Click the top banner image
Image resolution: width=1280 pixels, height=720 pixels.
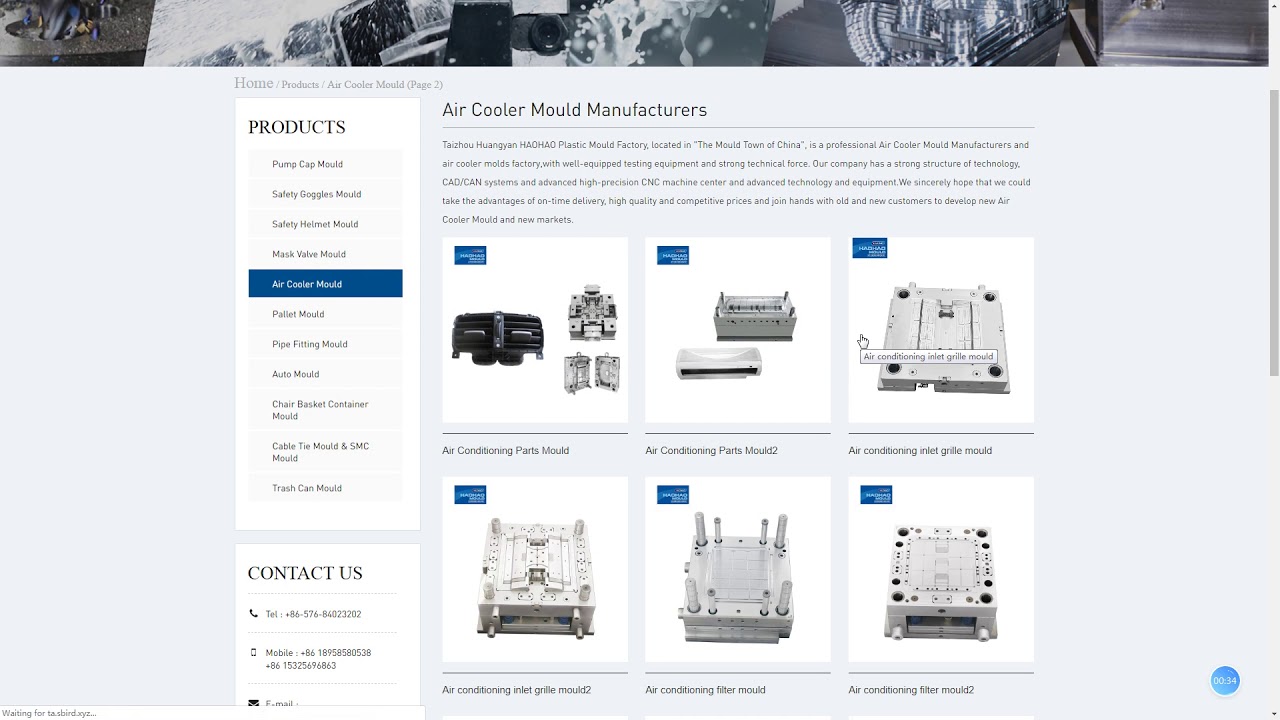click(633, 33)
